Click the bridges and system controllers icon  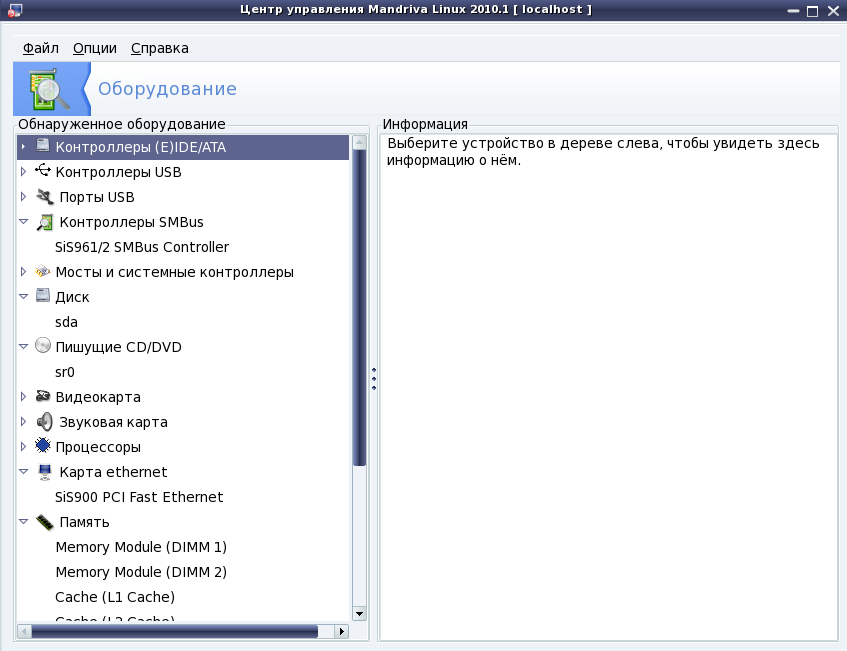pyautogui.click(x=43, y=271)
